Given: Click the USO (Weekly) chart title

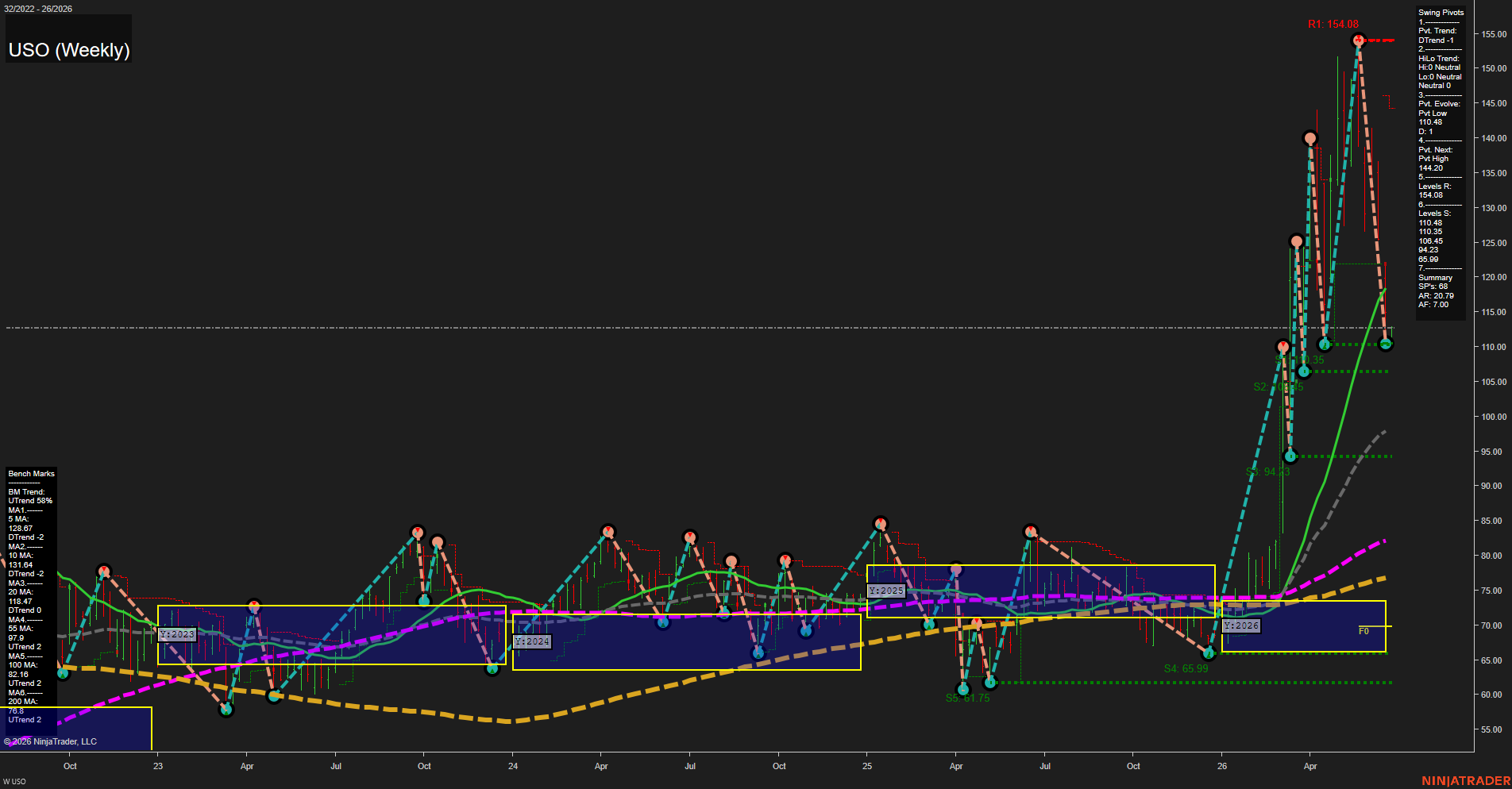Looking at the screenshot, I should (x=69, y=50).
